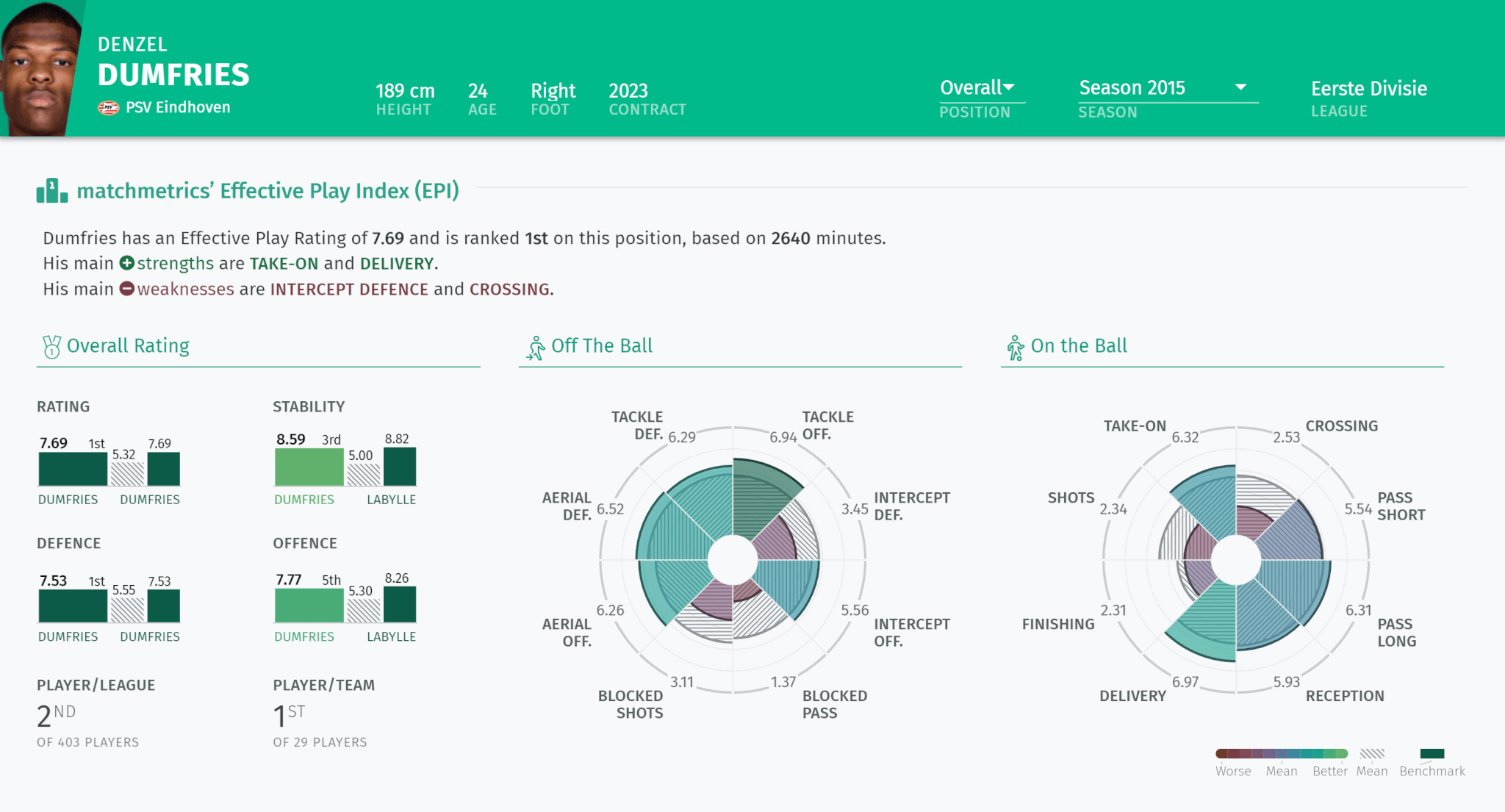Screen dimensions: 1505x812
Task: Click the INTERCEPT DEF. radar label
Action: coord(911,506)
